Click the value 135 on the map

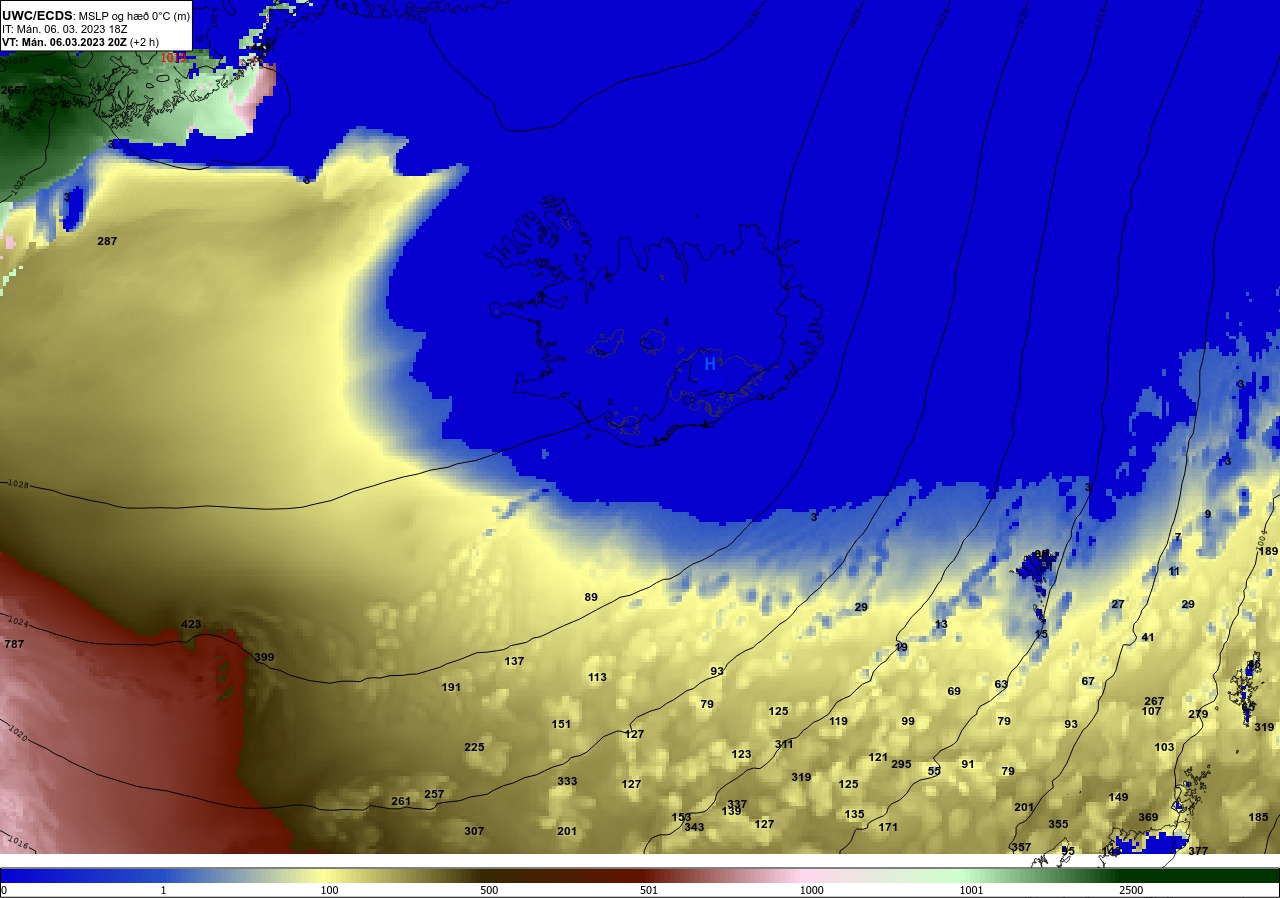click(854, 814)
